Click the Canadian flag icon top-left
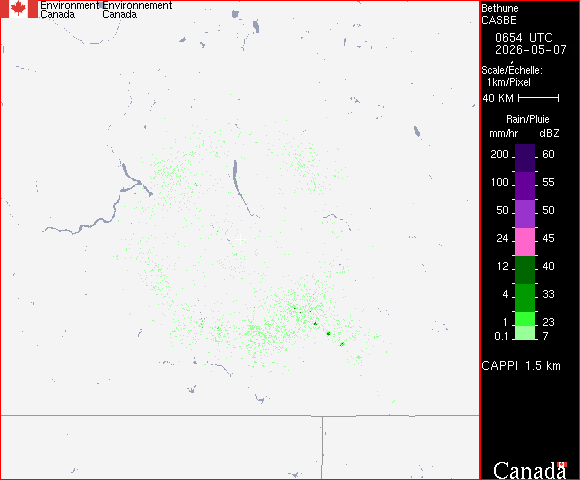Screen dimensions: 580x480 click(19, 9)
